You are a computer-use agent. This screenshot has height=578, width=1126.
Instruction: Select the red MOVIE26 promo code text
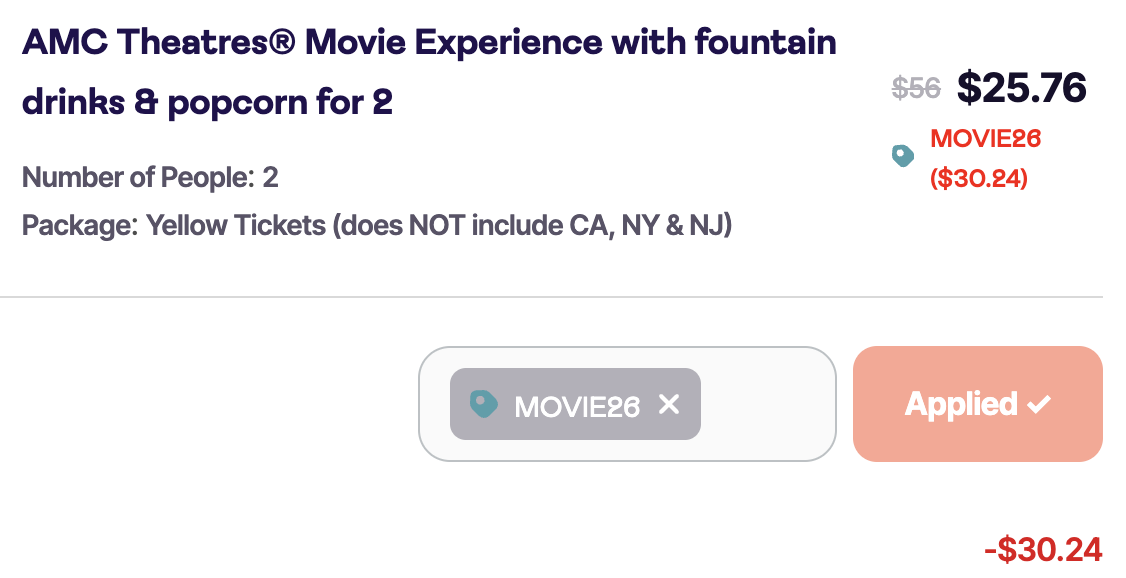tap(985, 139)
